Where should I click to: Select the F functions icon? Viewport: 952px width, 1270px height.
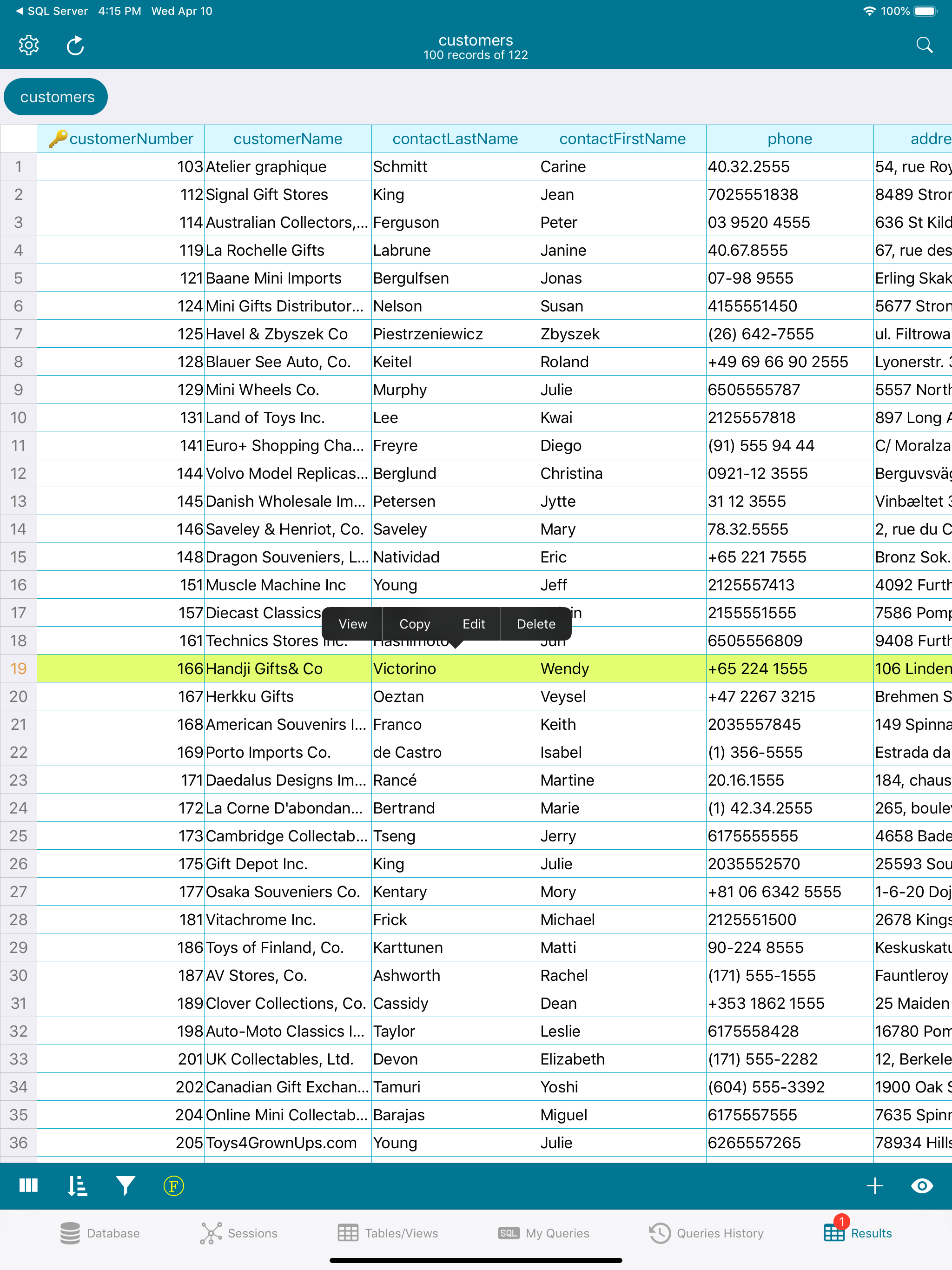tap(174, 1185)
